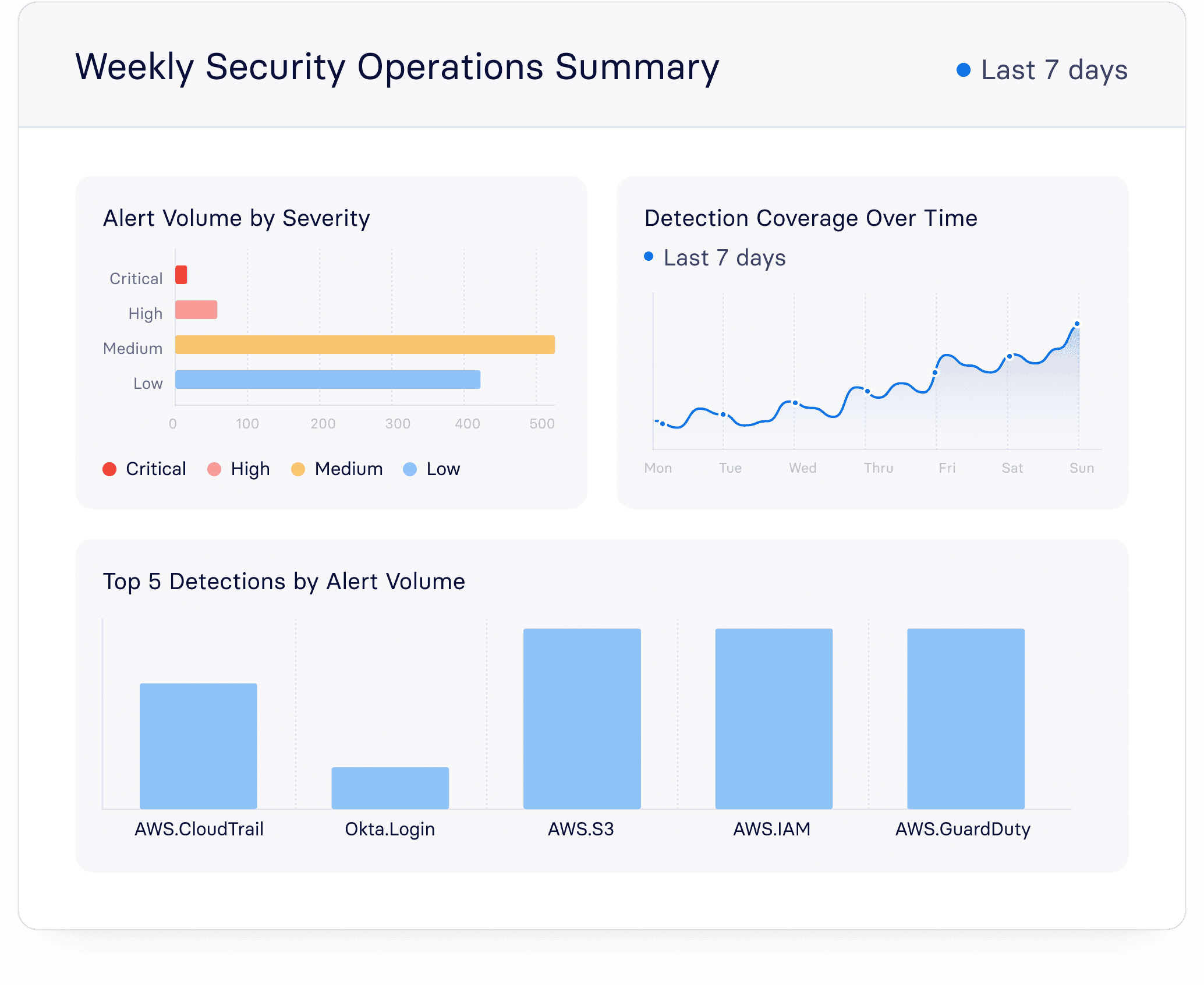
Task: Click the Sunday data point on line chart
Action: coord(1077,324)
